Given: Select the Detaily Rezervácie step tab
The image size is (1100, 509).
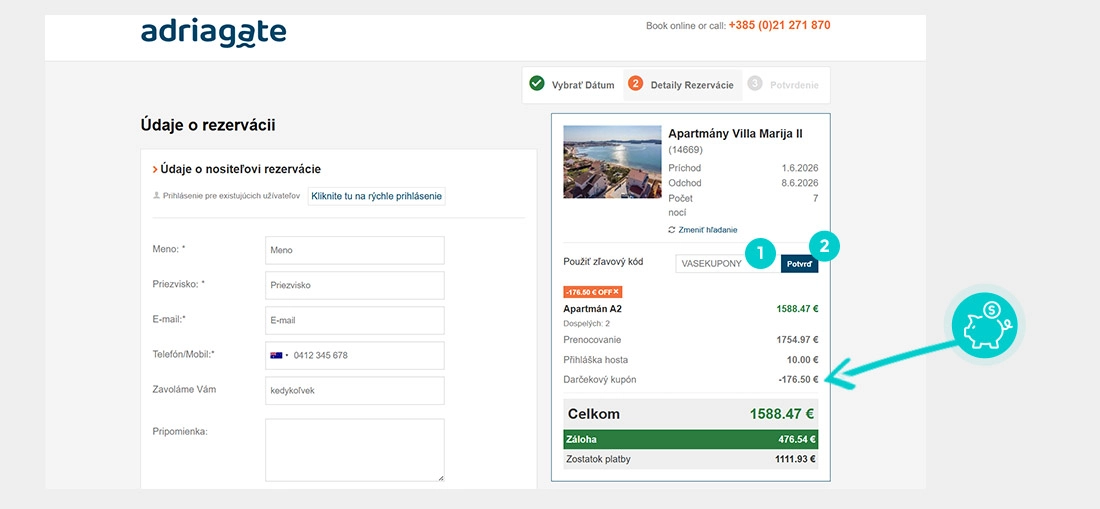Looking at the screenshot, I should point(691,85).
